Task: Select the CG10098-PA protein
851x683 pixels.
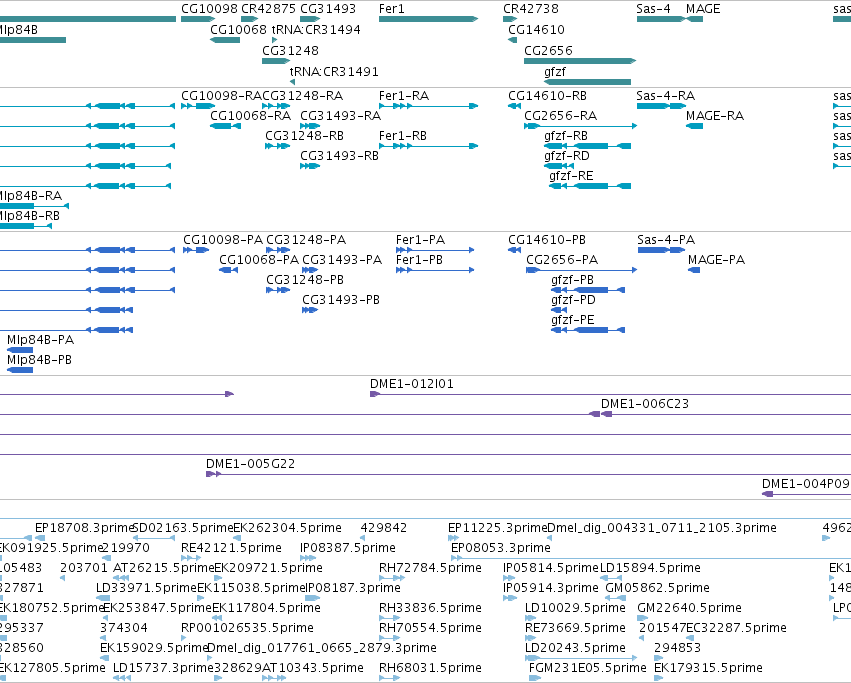Action: click(x=196, y=250)
